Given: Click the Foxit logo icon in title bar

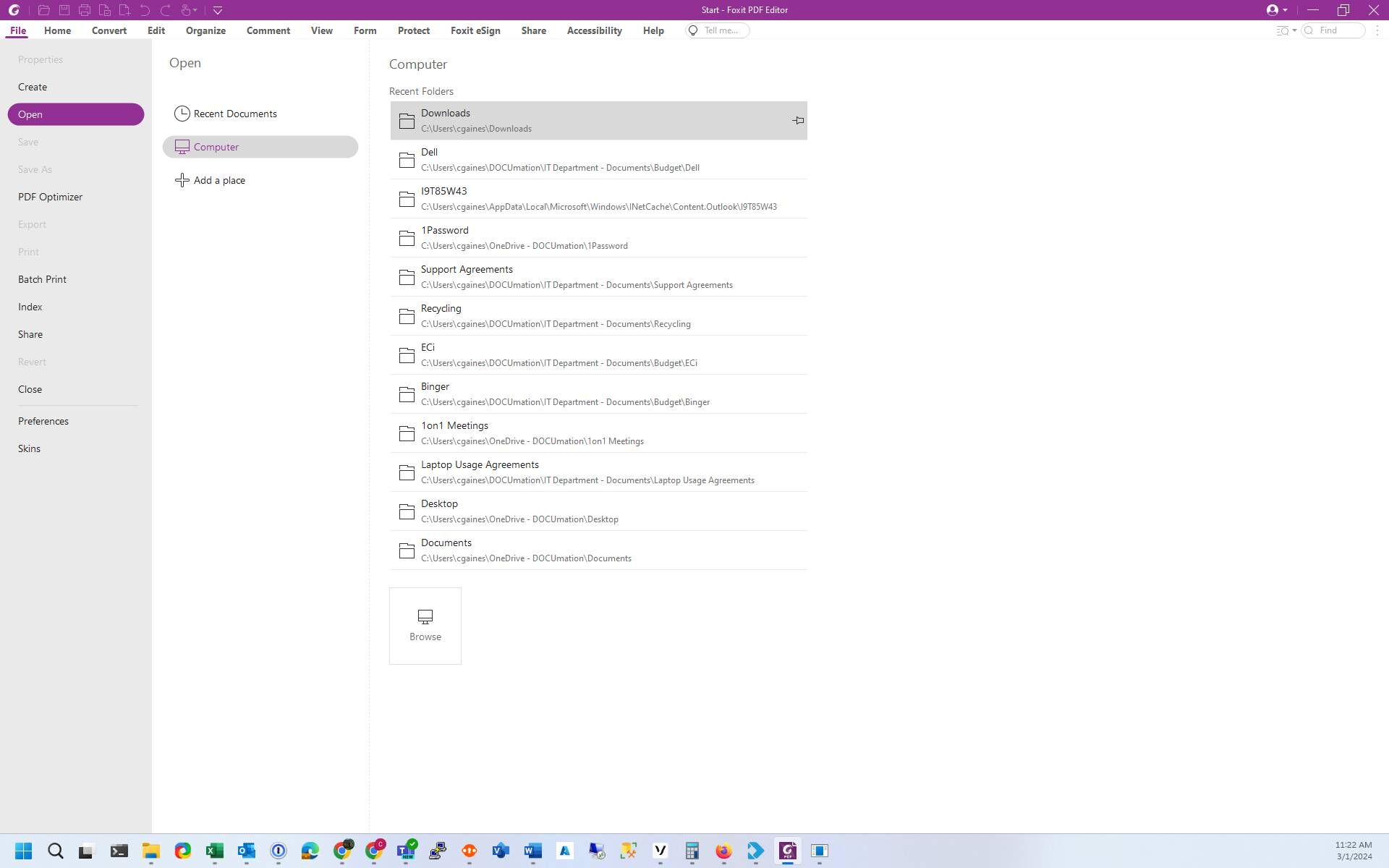Looking at the screenshot, I should (14, 10).
